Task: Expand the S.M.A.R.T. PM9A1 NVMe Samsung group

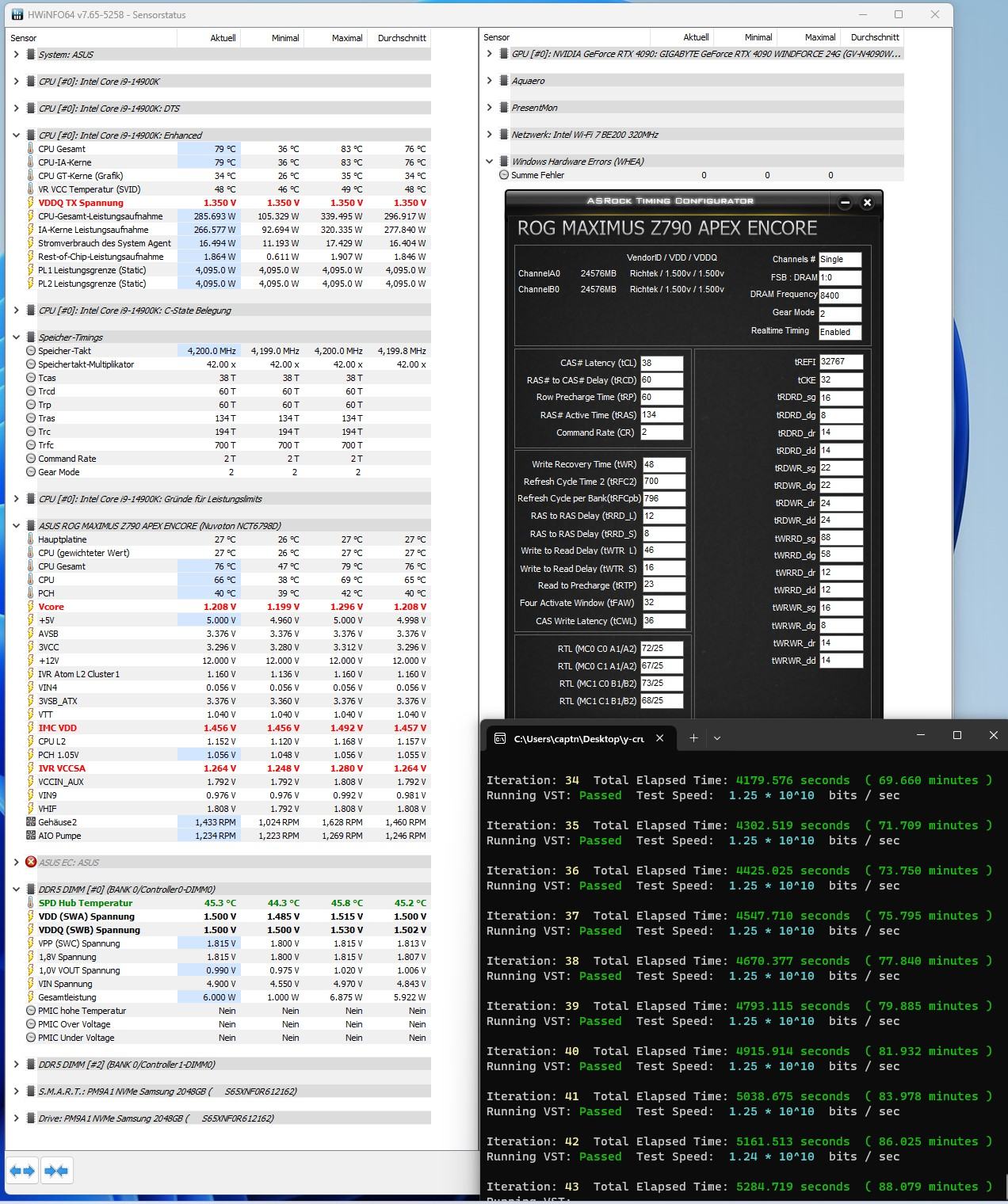Action: point(16,1092)
